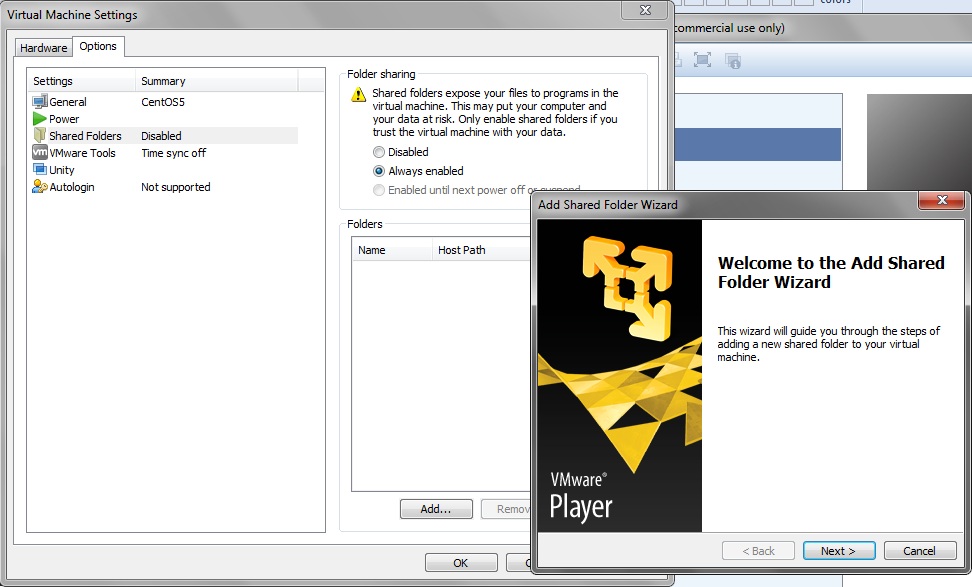This screenshot has height=587, width=972.
Task: Select the General settings item with monitor icon
Action: (x=40, y=101)
